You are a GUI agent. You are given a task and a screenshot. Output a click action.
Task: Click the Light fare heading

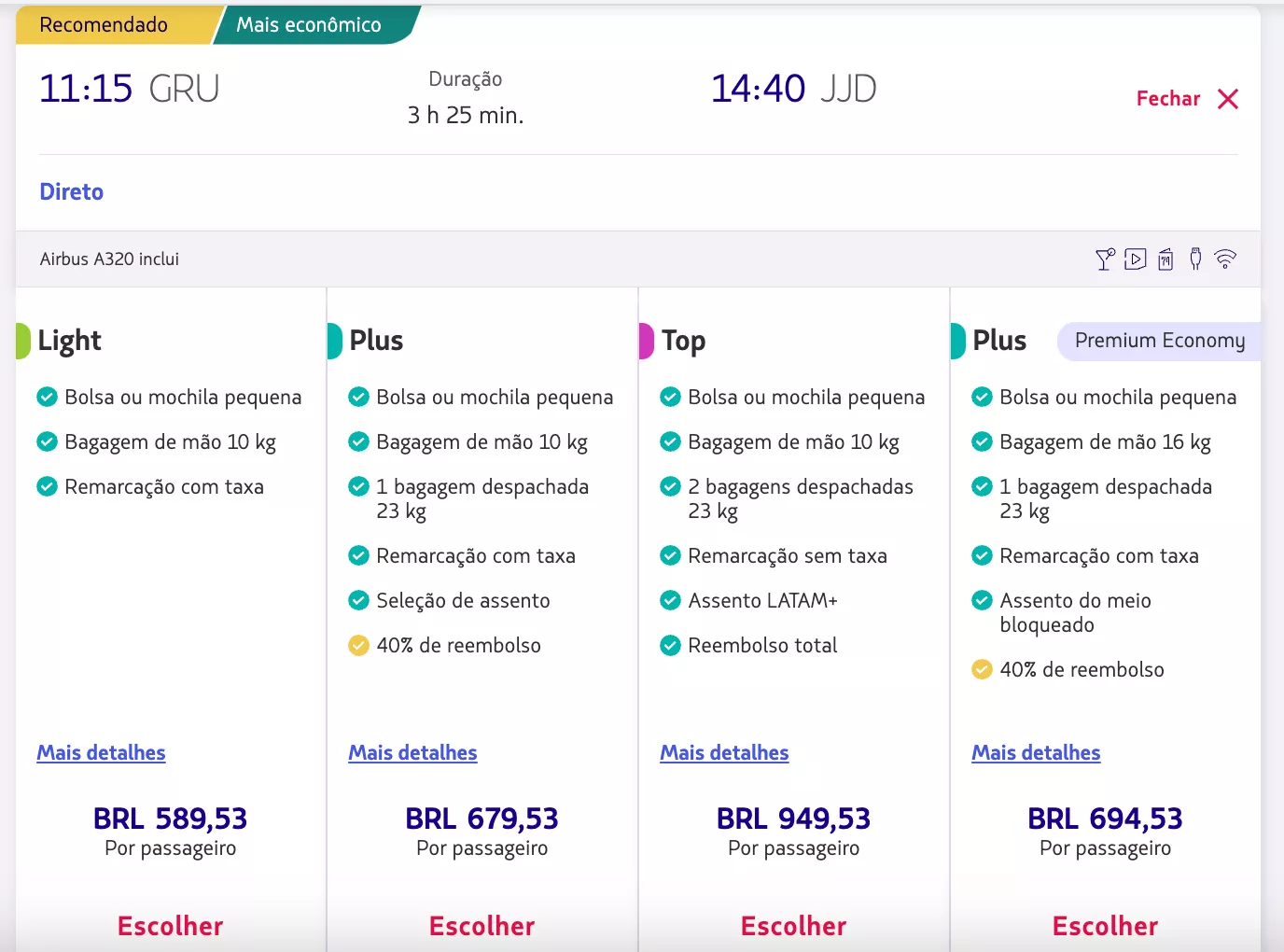[x=70, y=341]
